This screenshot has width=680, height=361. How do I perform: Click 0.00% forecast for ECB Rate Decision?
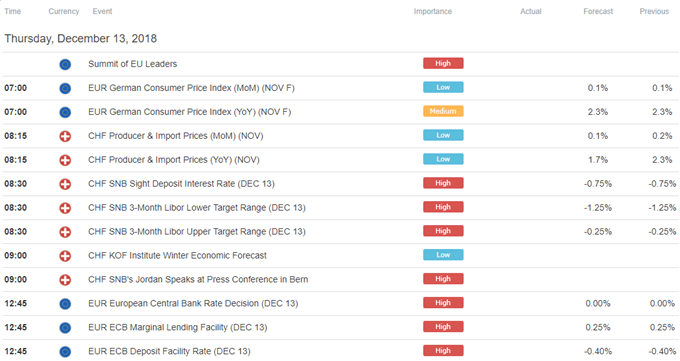[x=598, y=303]
